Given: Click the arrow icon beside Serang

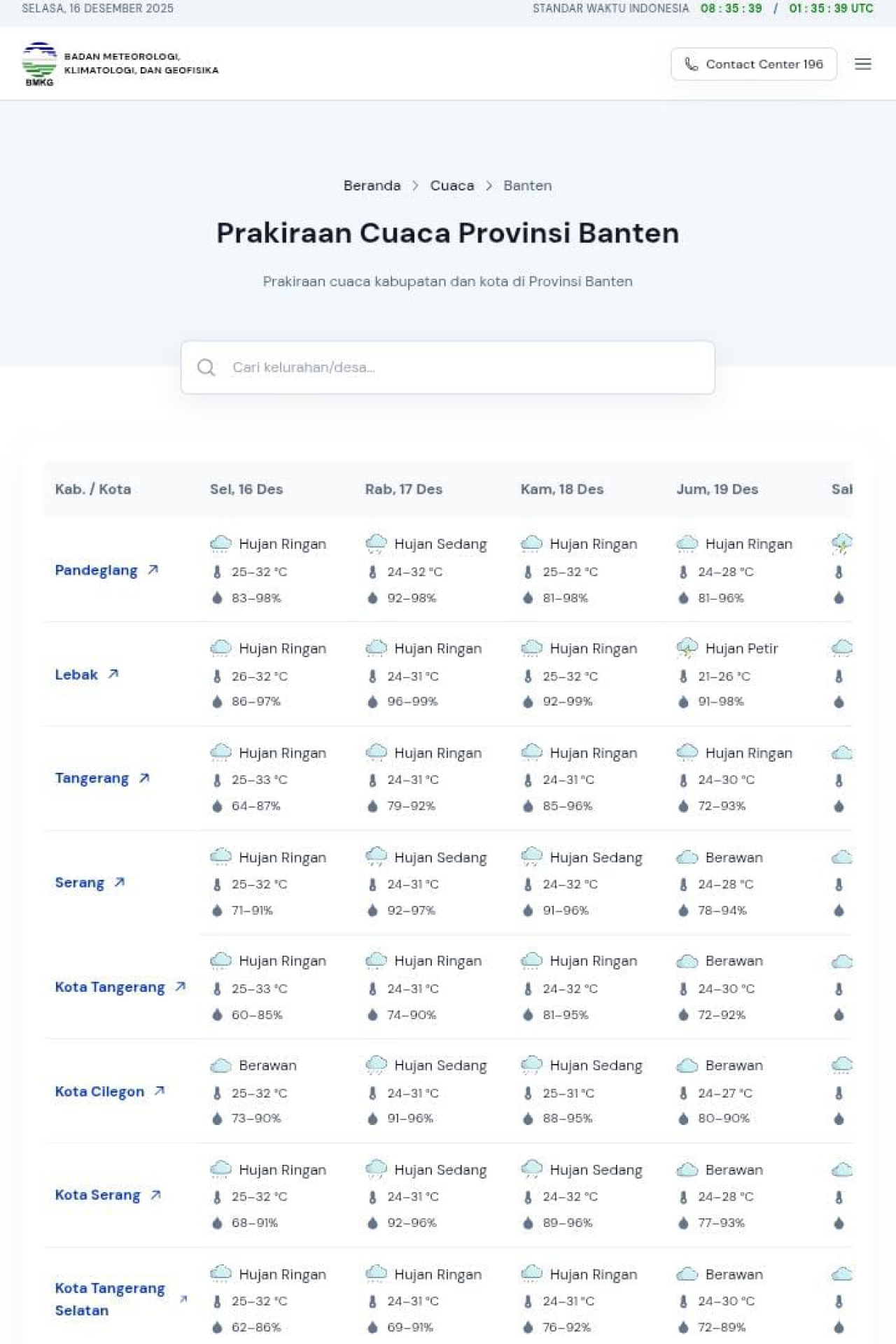Looking at the screenshot, I should pyautogui.click(x=120, y=883).
